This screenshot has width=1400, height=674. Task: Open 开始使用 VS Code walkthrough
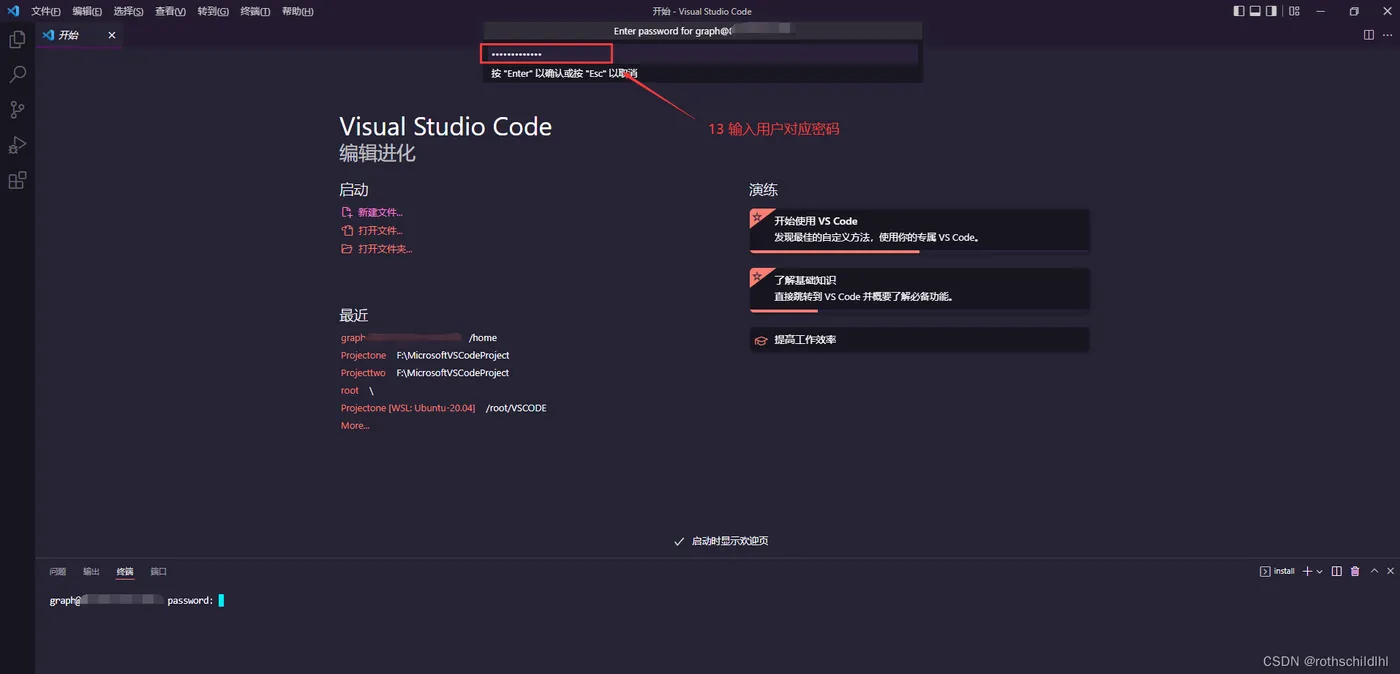click(x=919, y=230)
